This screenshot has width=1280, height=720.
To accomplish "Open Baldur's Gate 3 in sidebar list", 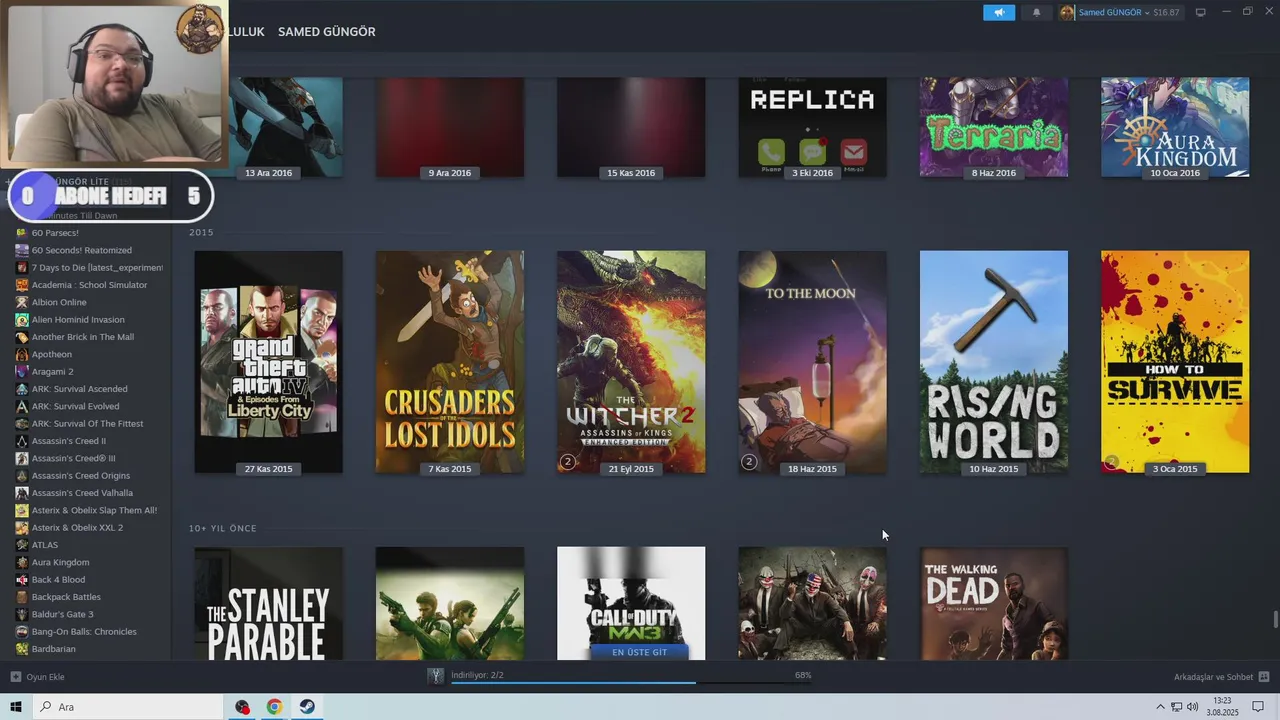I will point(62,614).
